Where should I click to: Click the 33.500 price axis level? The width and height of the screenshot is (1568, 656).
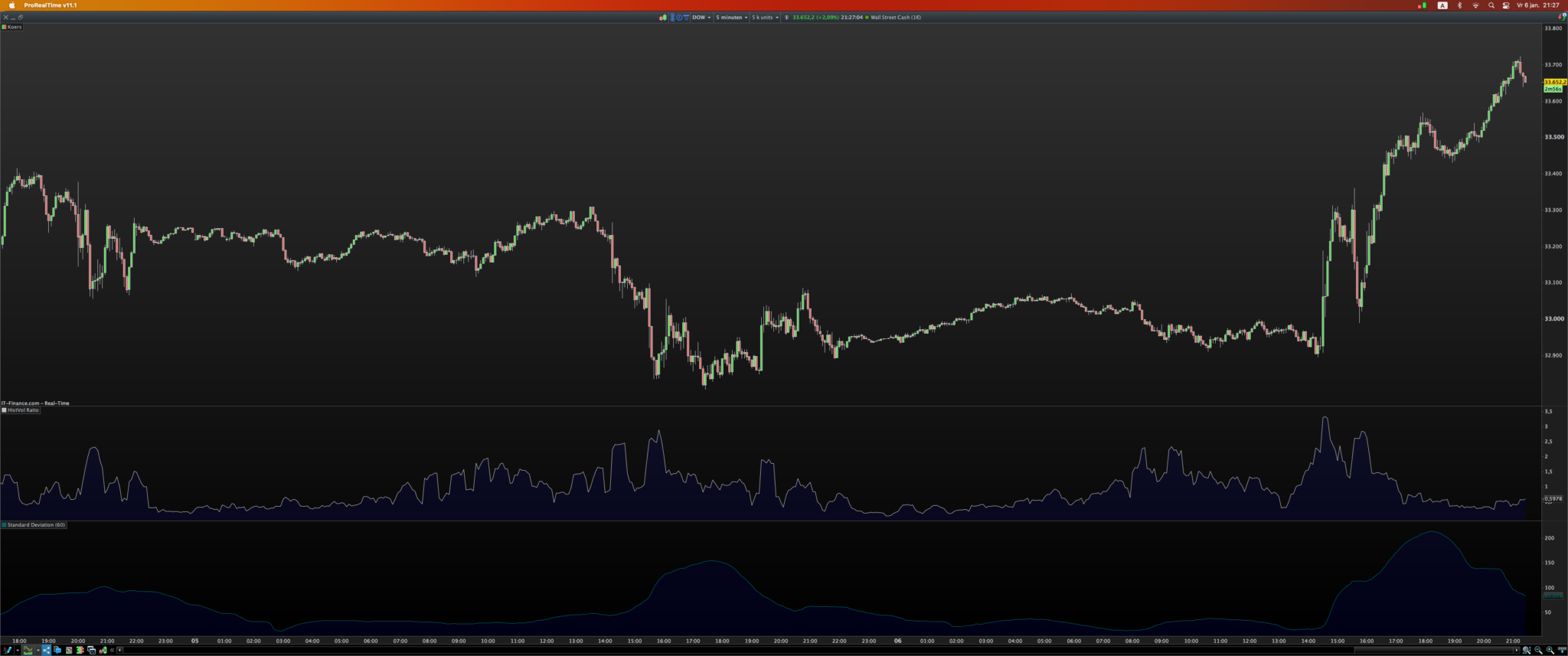[1554, 137]
